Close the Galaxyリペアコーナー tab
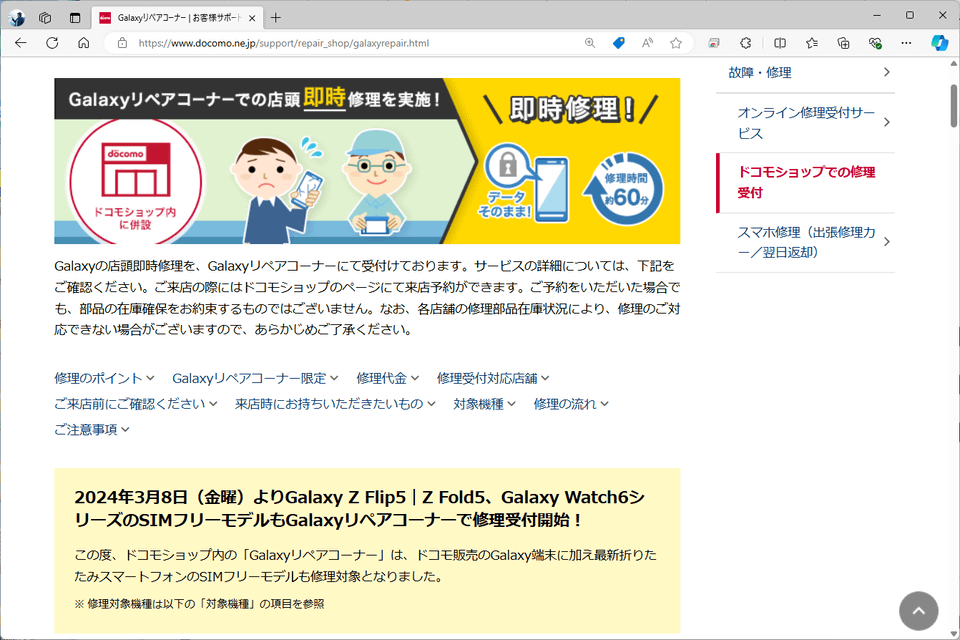Screen dimensions: 960x640 [252, 18]
